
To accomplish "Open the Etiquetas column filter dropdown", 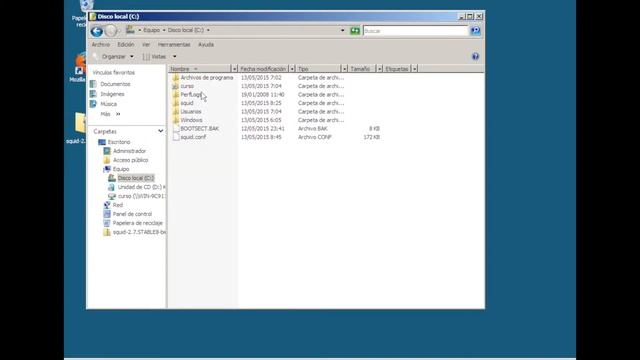I will point(415,69).
